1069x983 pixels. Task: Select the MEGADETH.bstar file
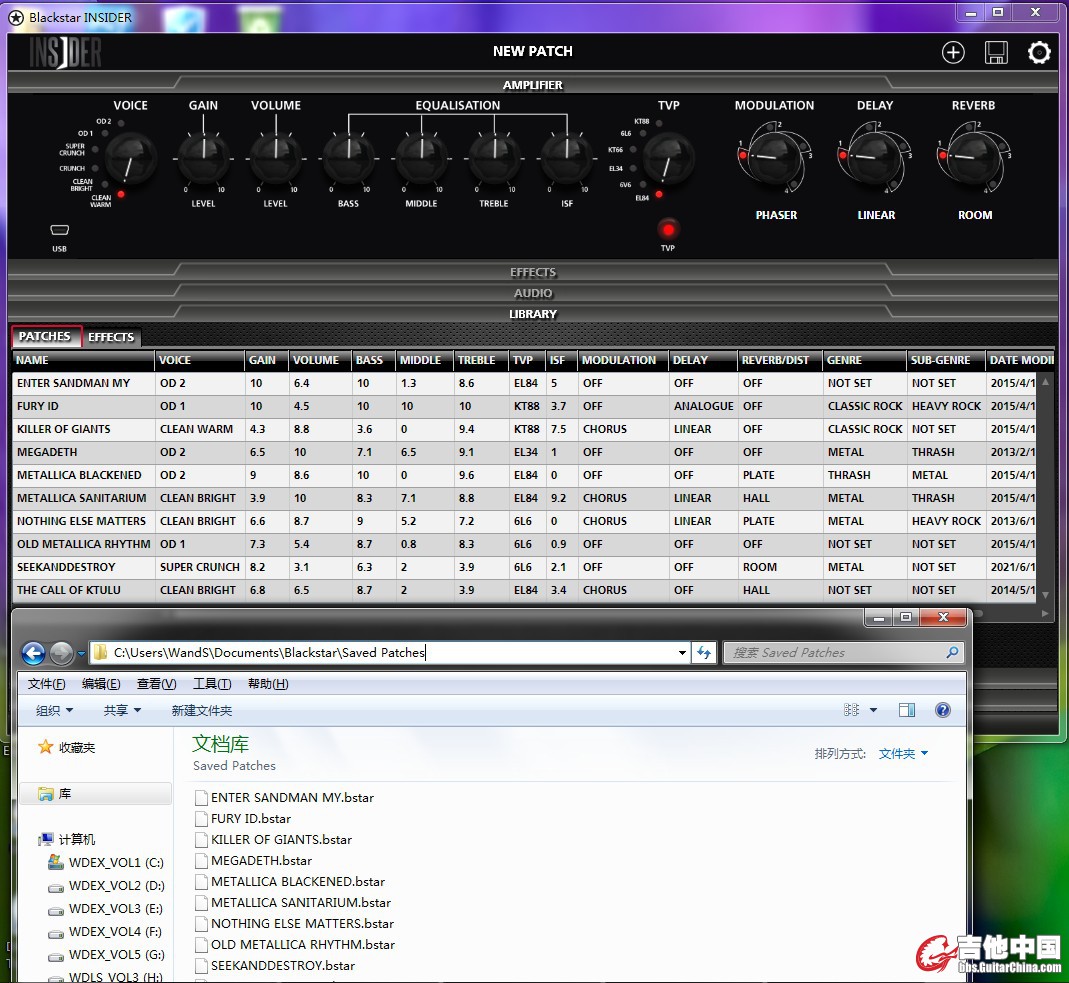pos(254,860)
